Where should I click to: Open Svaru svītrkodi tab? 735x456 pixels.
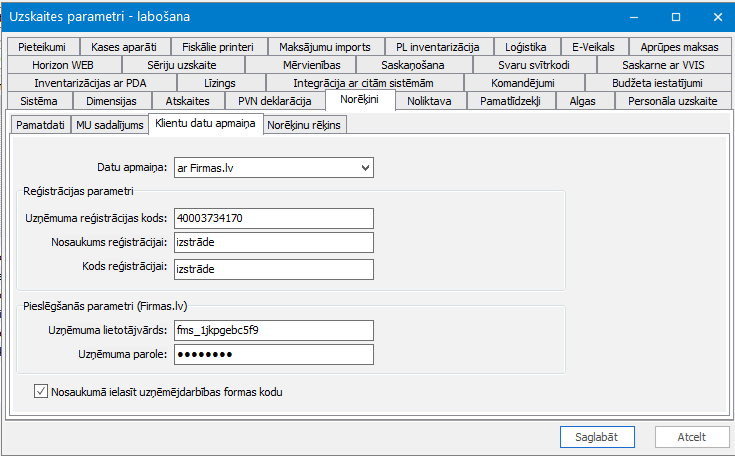(534, 65)
